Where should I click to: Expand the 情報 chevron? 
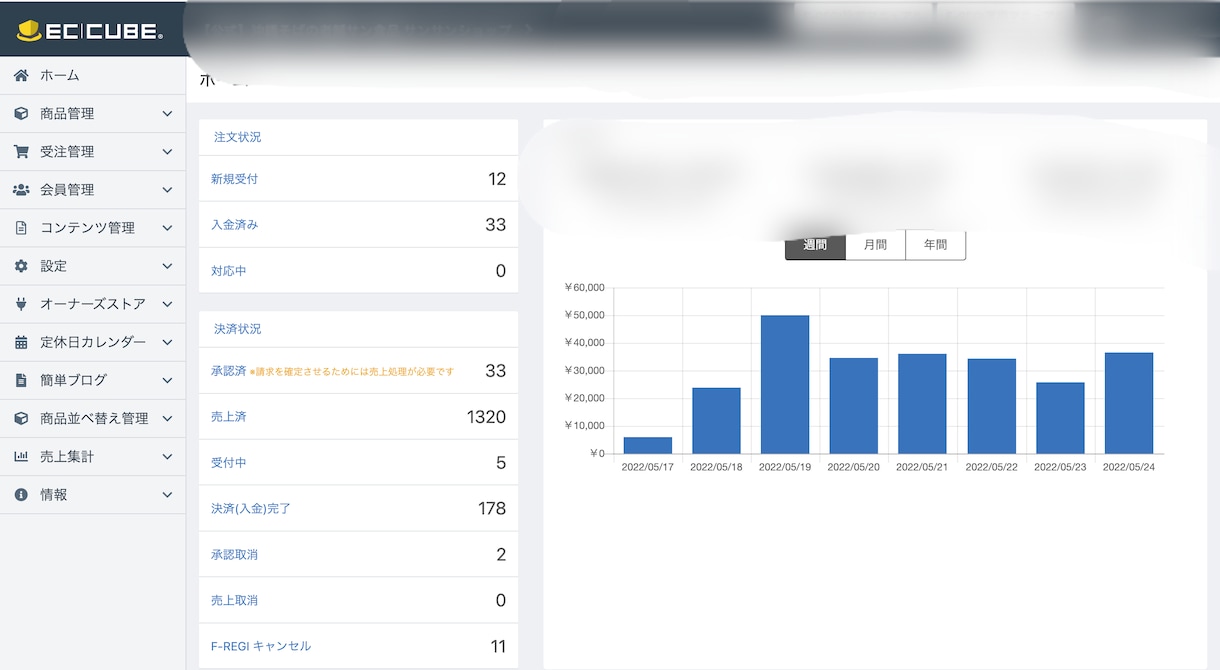pyautogui.click(x=167, y=495)
